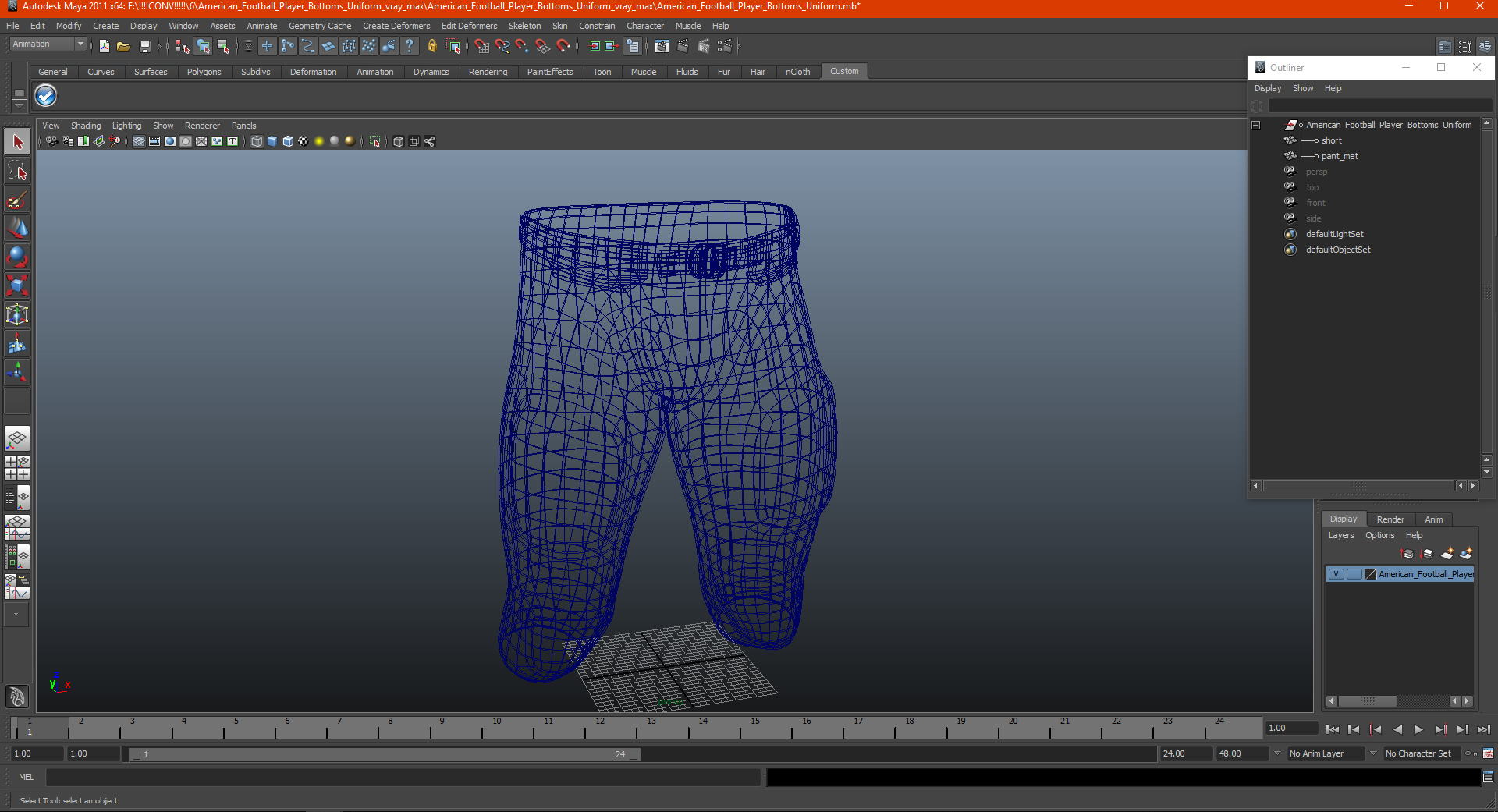The image size is (1498, 812).
Task: Select the Universal Manipulator tool
Action: click(x=17, y=314)
